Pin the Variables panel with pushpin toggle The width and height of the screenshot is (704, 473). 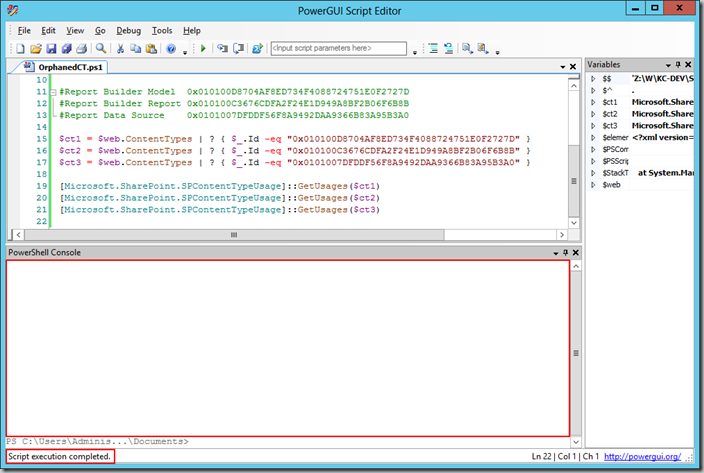678,65
